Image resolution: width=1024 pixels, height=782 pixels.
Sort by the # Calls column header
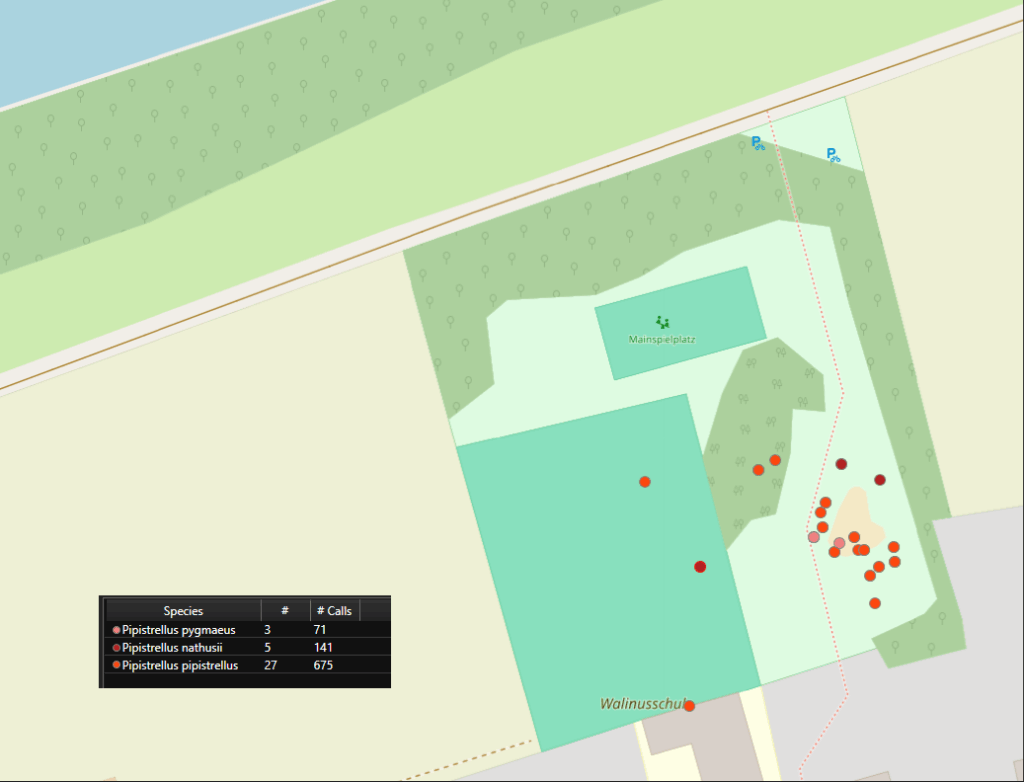(x=333, y=611)
